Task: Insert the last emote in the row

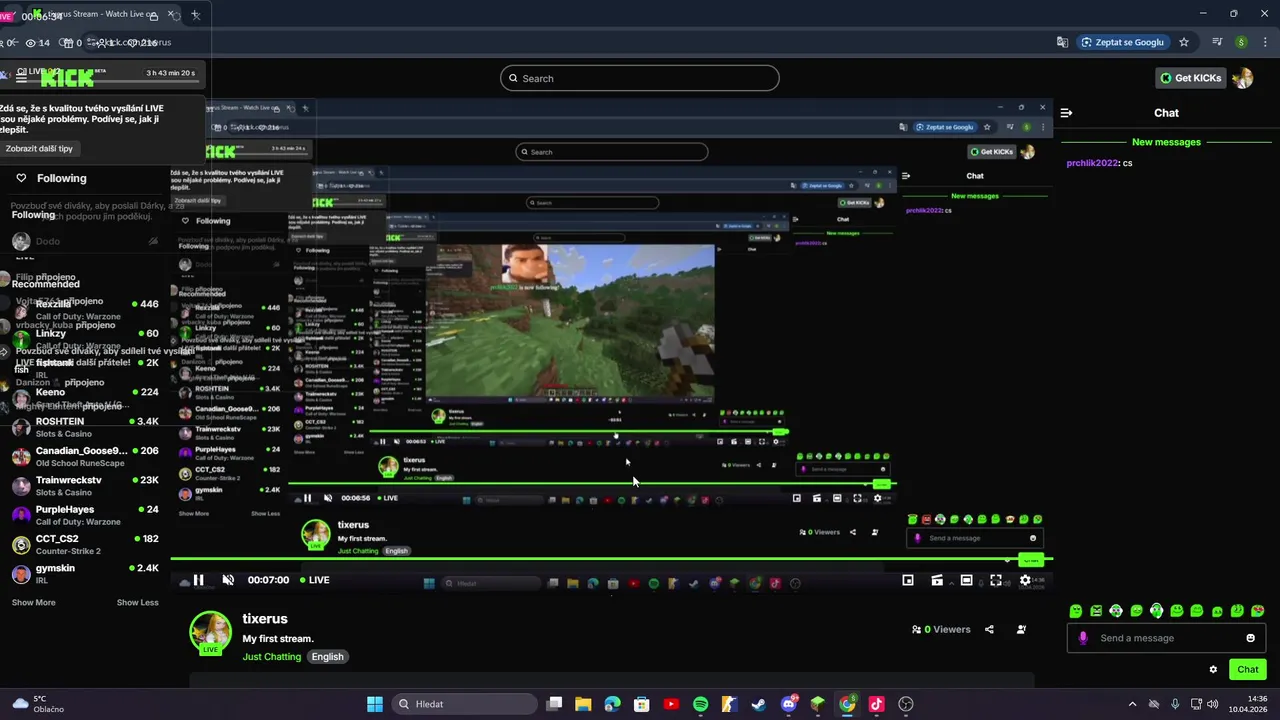Action: [1258, 611]
